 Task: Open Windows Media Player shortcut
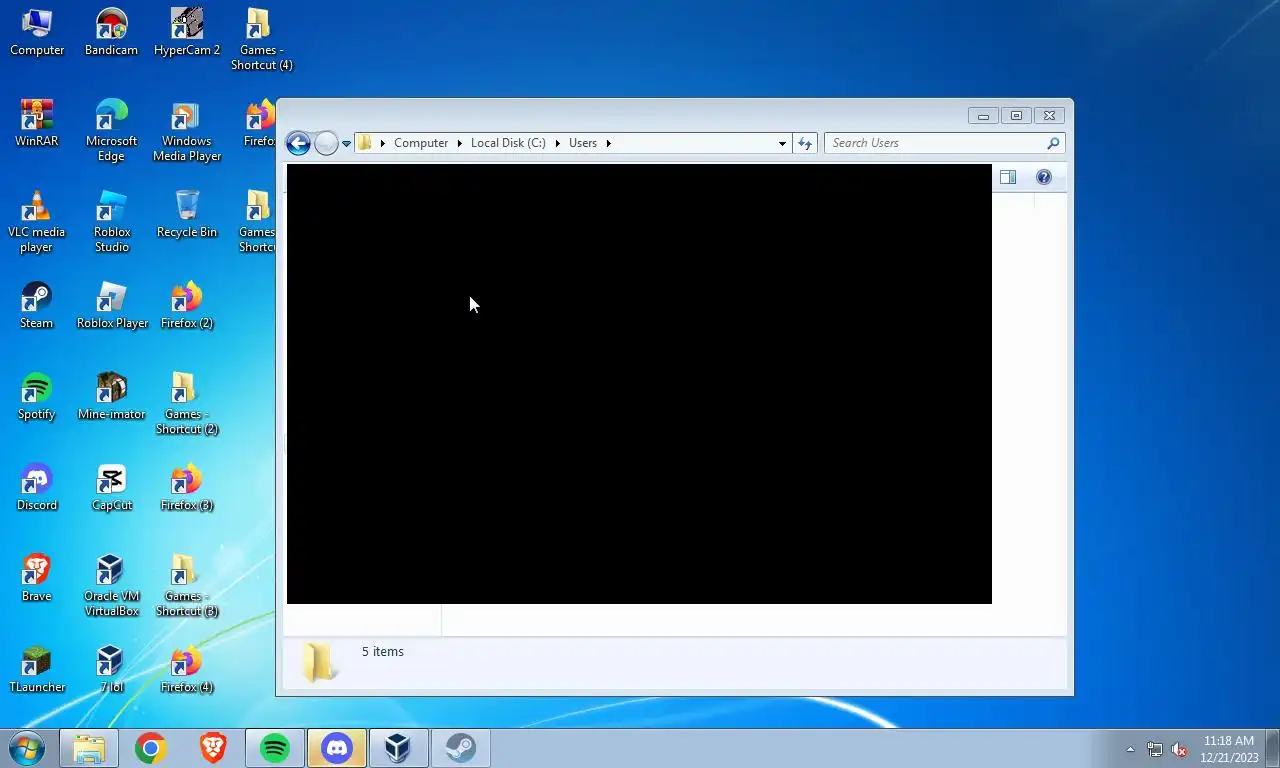pyautogui.click(x=187, y=130)
